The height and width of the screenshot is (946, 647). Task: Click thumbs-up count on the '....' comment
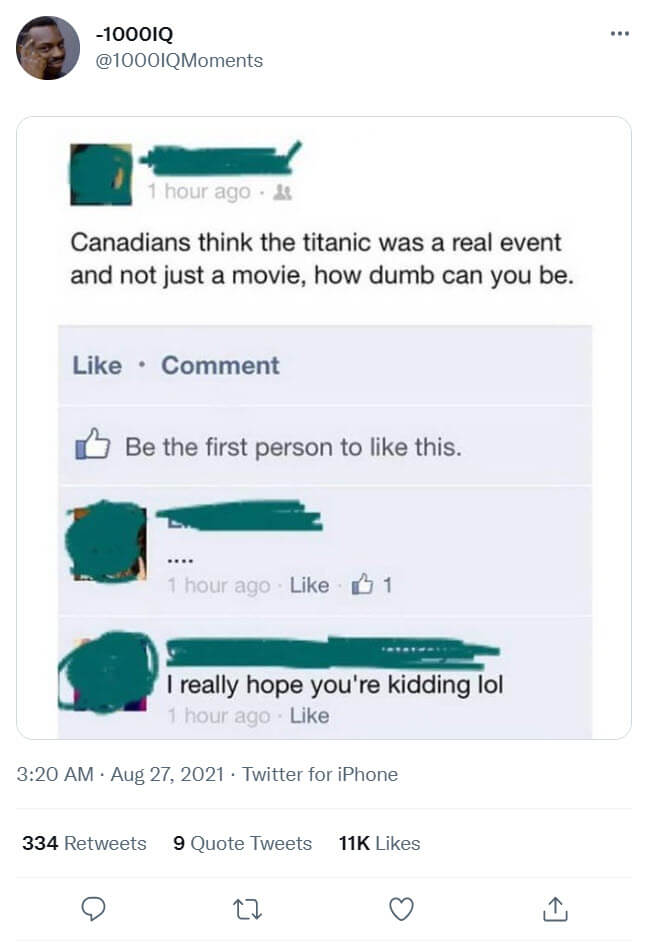pyautogui.click(x=372, y=585)
